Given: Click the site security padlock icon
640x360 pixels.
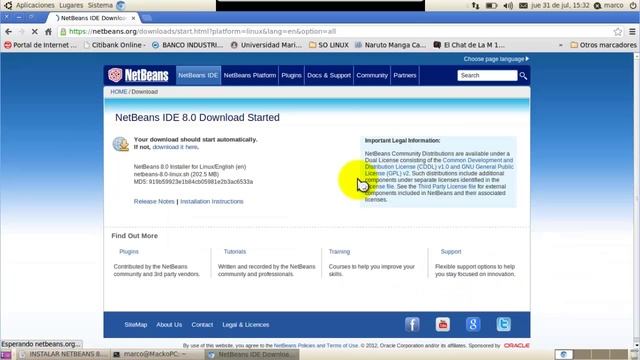Looking at the screenshot, I should tap(63, 31).
